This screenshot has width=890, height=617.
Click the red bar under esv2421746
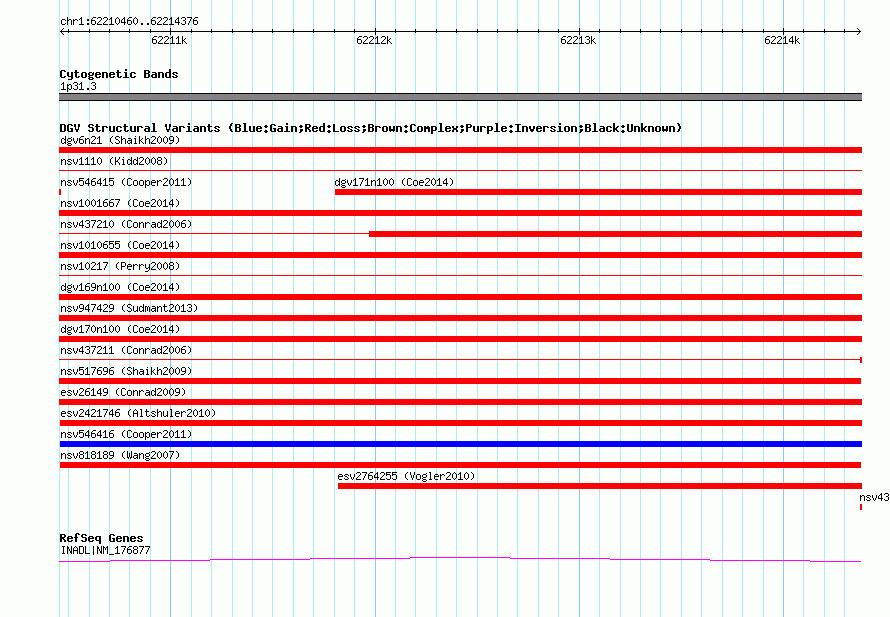460,423
